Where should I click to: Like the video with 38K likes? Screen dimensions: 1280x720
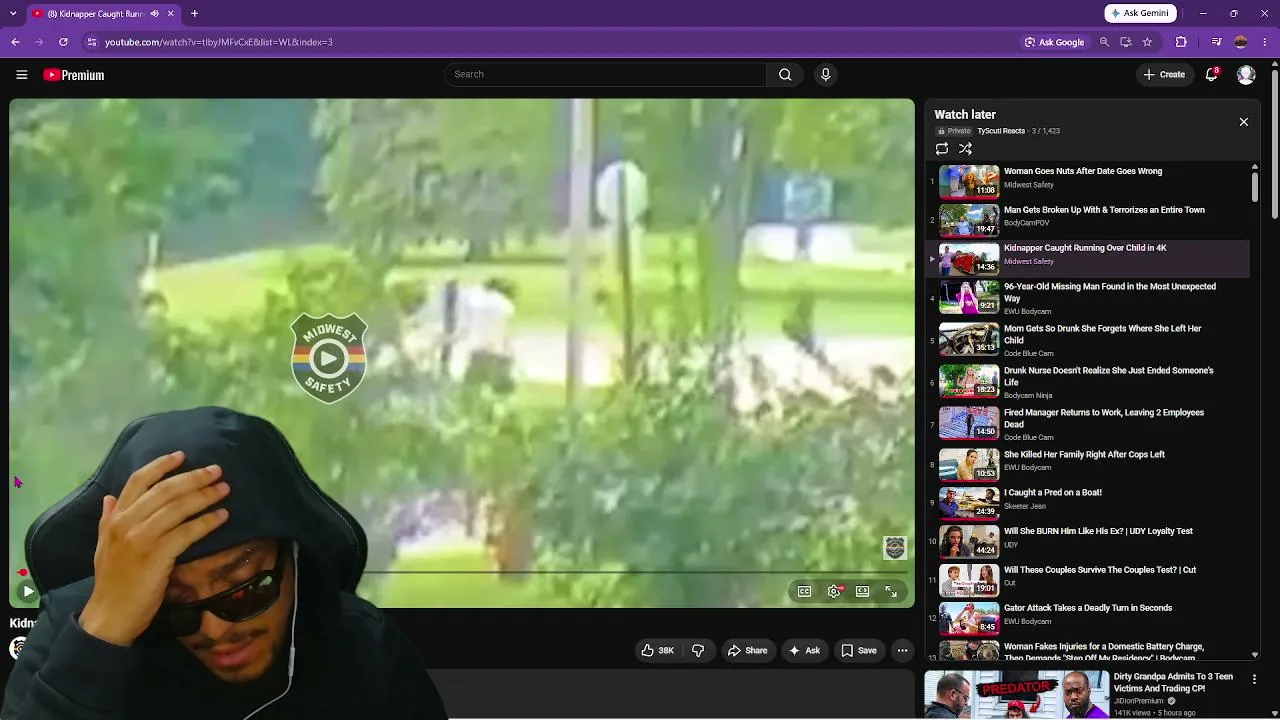tap(656, 650)
